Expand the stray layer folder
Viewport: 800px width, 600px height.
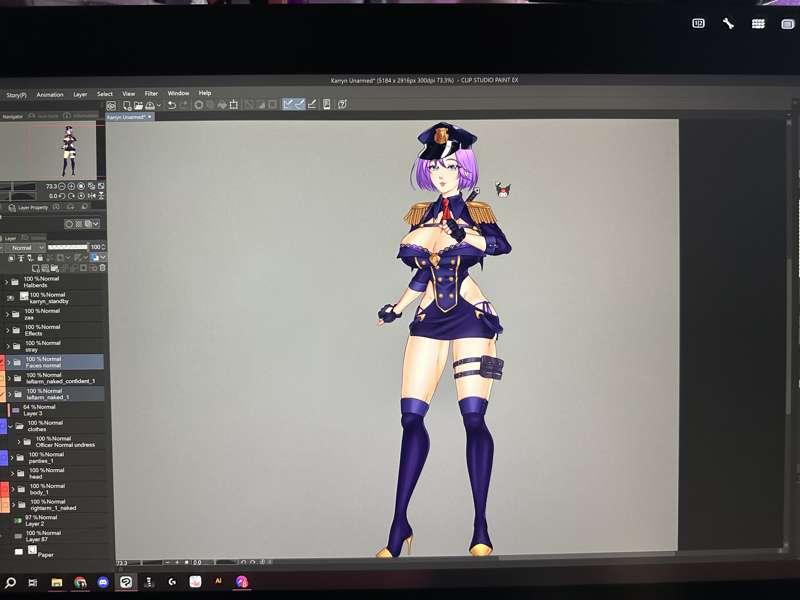8,346
